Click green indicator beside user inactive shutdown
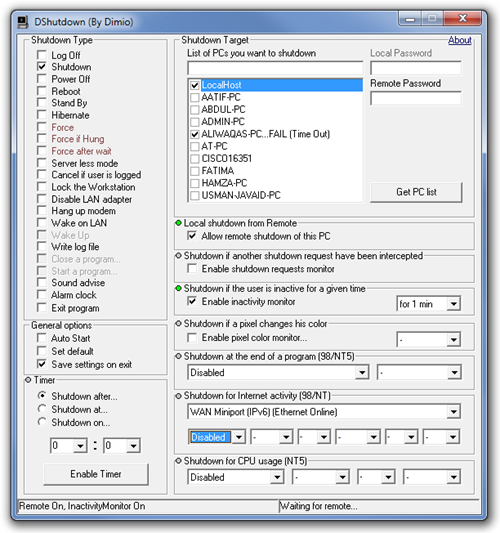This screenshot has height=533, width=500. pos(178,289)
